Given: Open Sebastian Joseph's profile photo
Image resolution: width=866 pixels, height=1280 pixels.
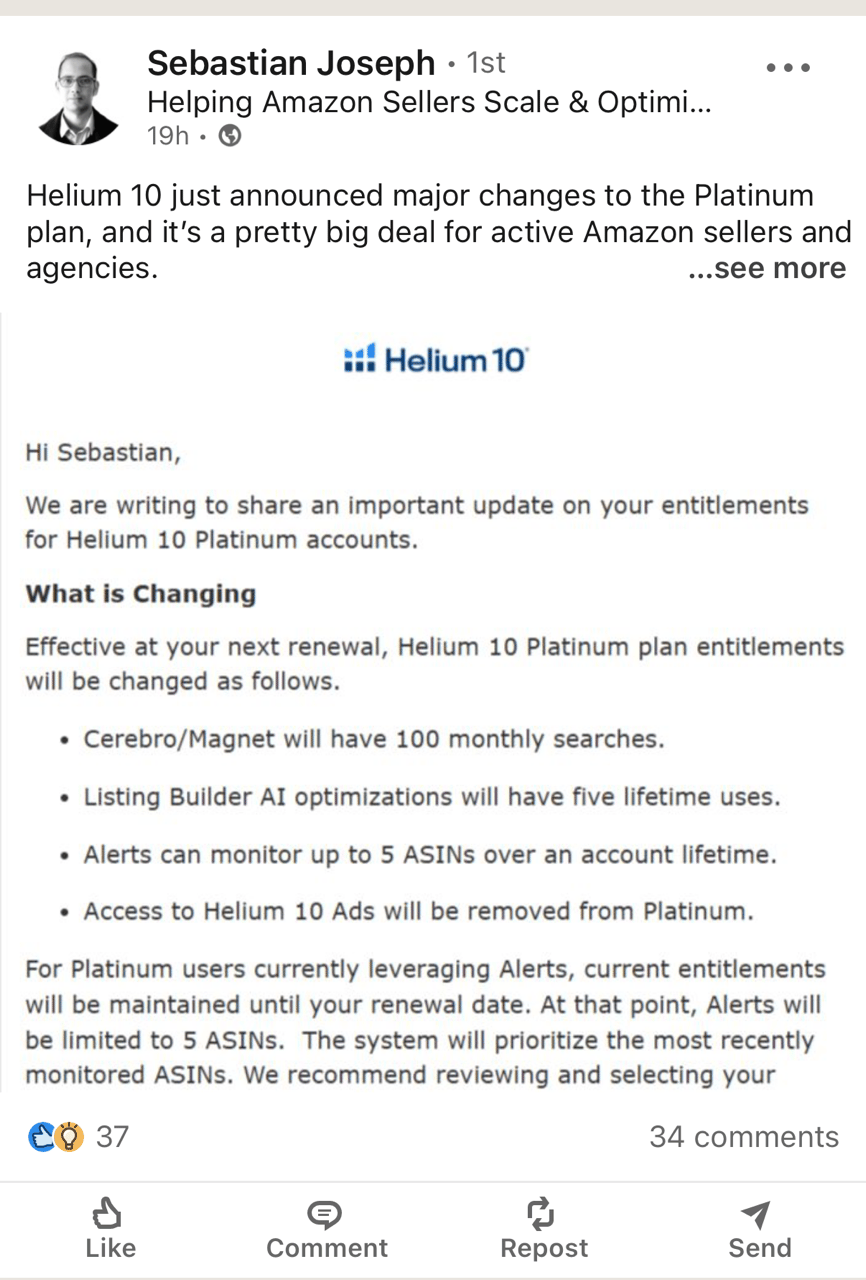Looking at the screenshot, I should pyautogui.click(x=78, y=97).
